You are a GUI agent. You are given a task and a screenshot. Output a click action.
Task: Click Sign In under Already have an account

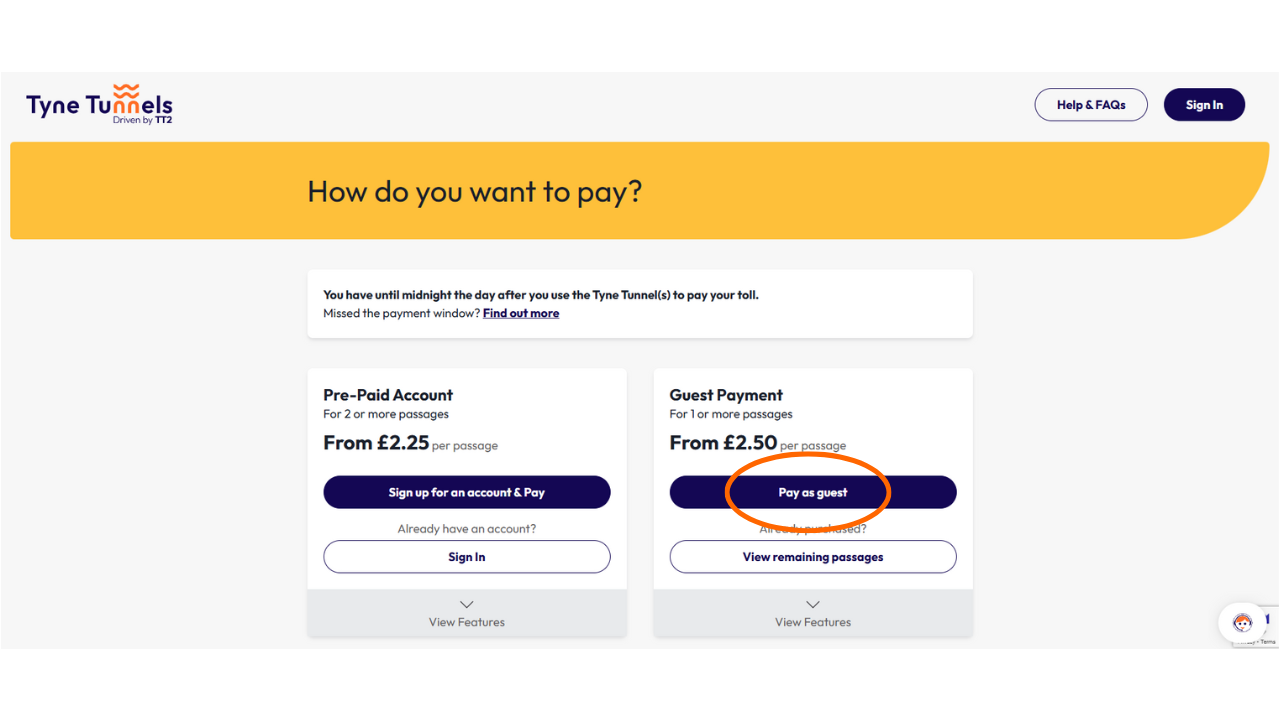tap(467, 557)
